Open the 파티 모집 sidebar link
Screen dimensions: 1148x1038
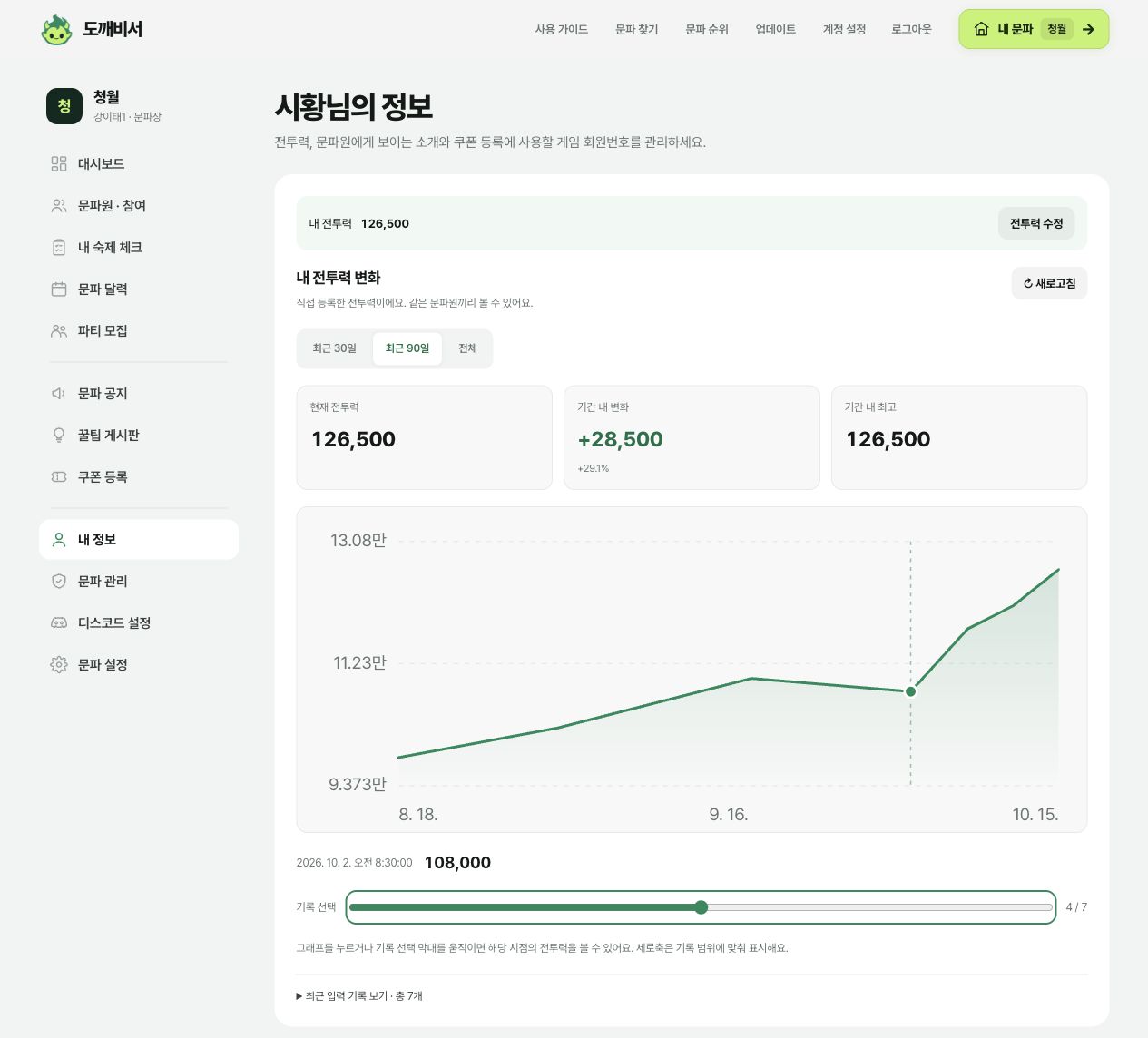pos(139,330)
